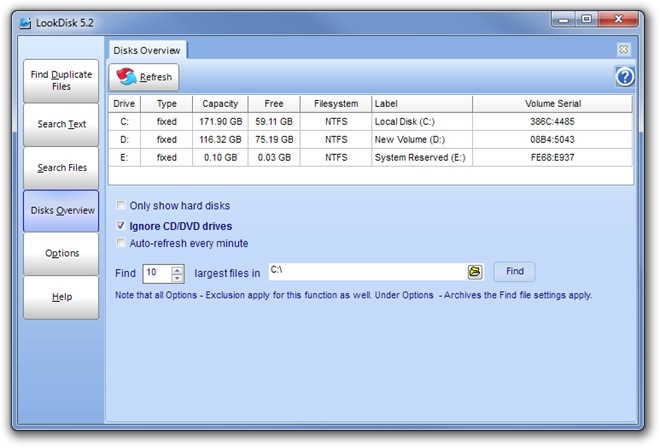Enable Only show hard disks checkbox

[121, 205]
